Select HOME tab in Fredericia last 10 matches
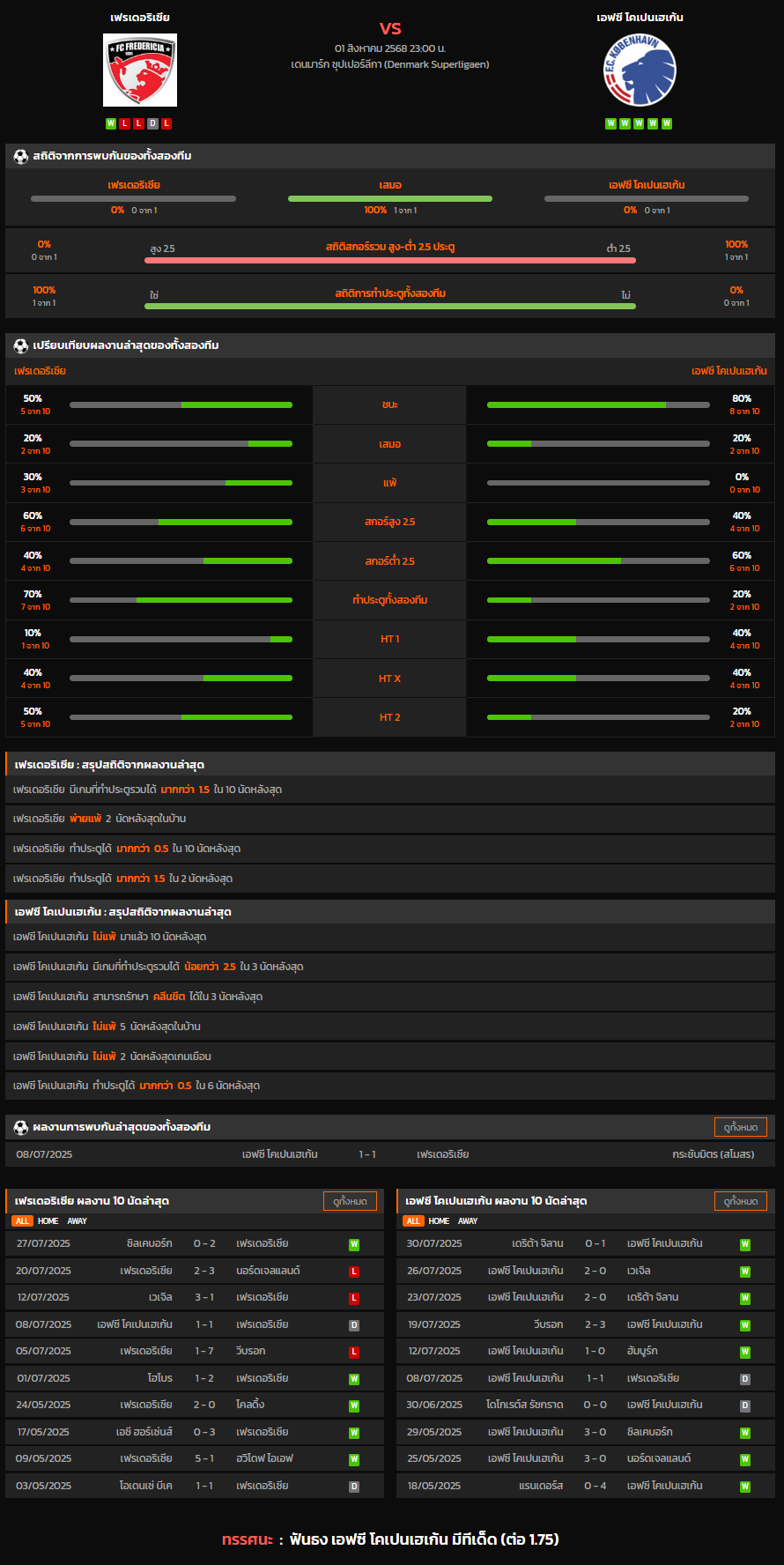The width and height of the screenshot is (784, 1565). tap(48, 1221)
